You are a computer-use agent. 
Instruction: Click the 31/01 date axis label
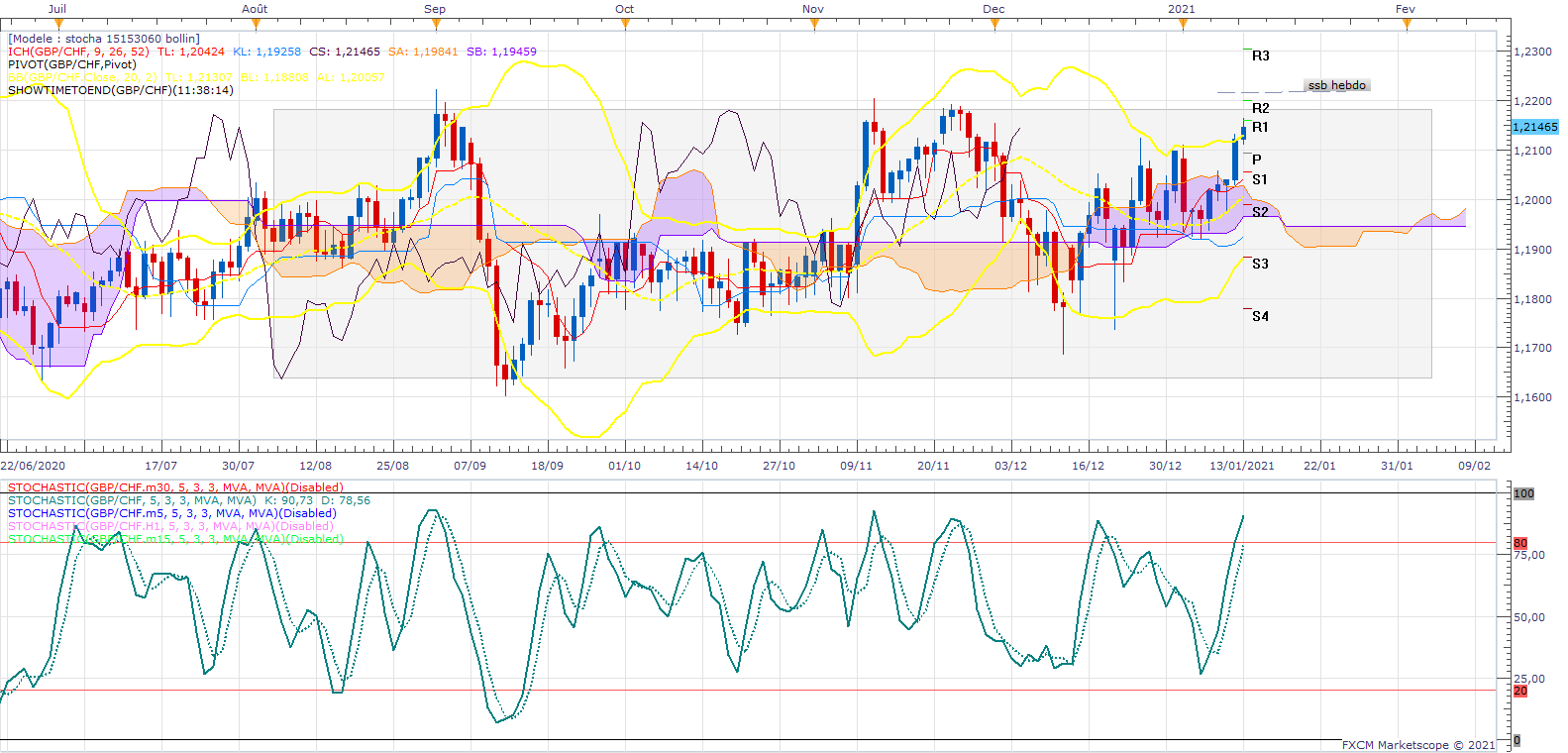pos(1397,466)
